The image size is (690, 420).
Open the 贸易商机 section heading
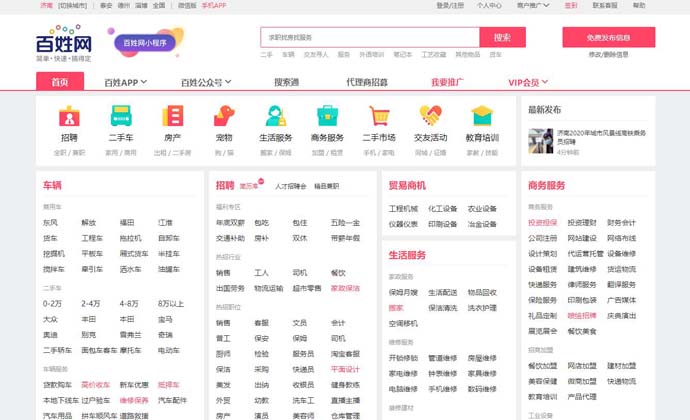(407, 185)
